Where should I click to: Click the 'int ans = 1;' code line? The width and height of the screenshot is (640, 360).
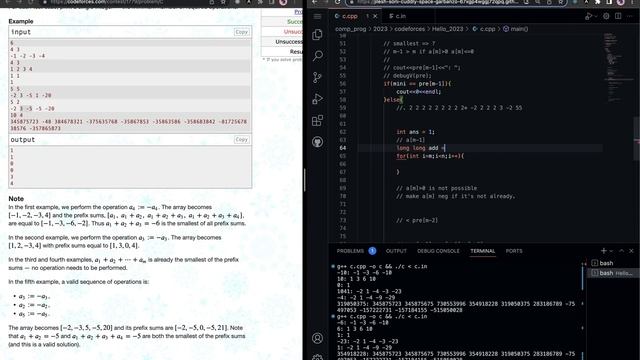point(416,132)
